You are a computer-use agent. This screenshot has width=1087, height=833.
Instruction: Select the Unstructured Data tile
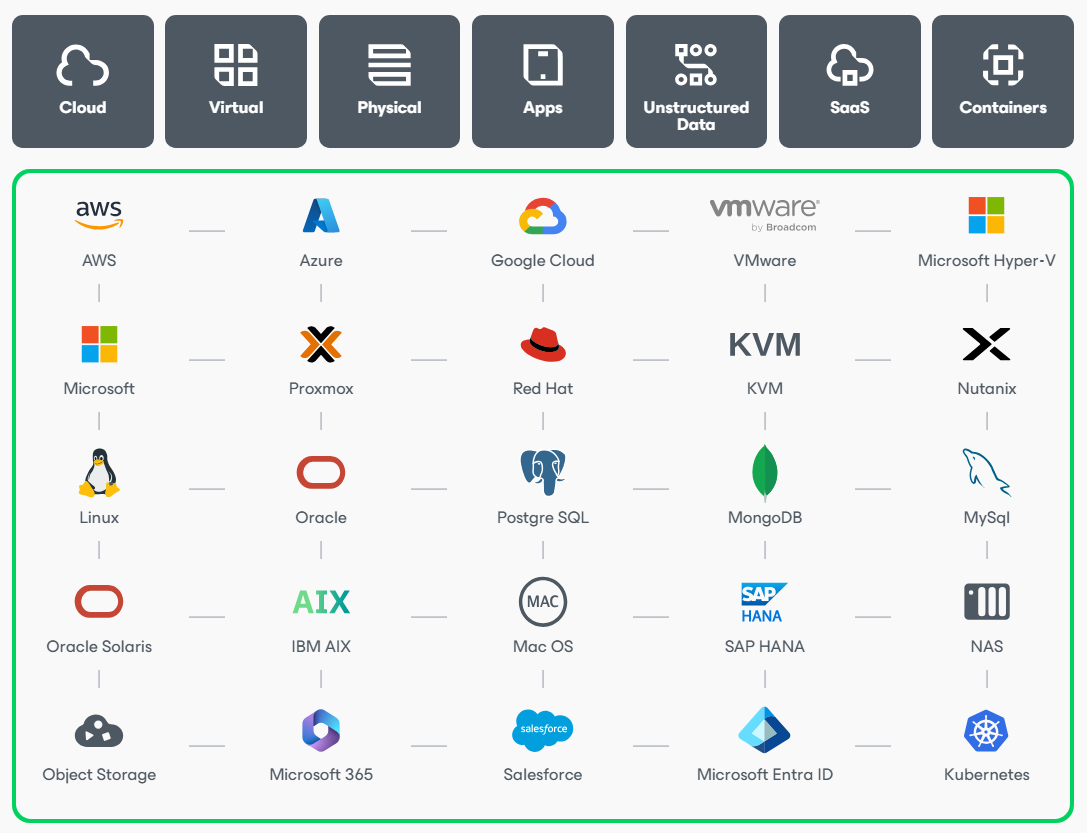coord(696,80)
